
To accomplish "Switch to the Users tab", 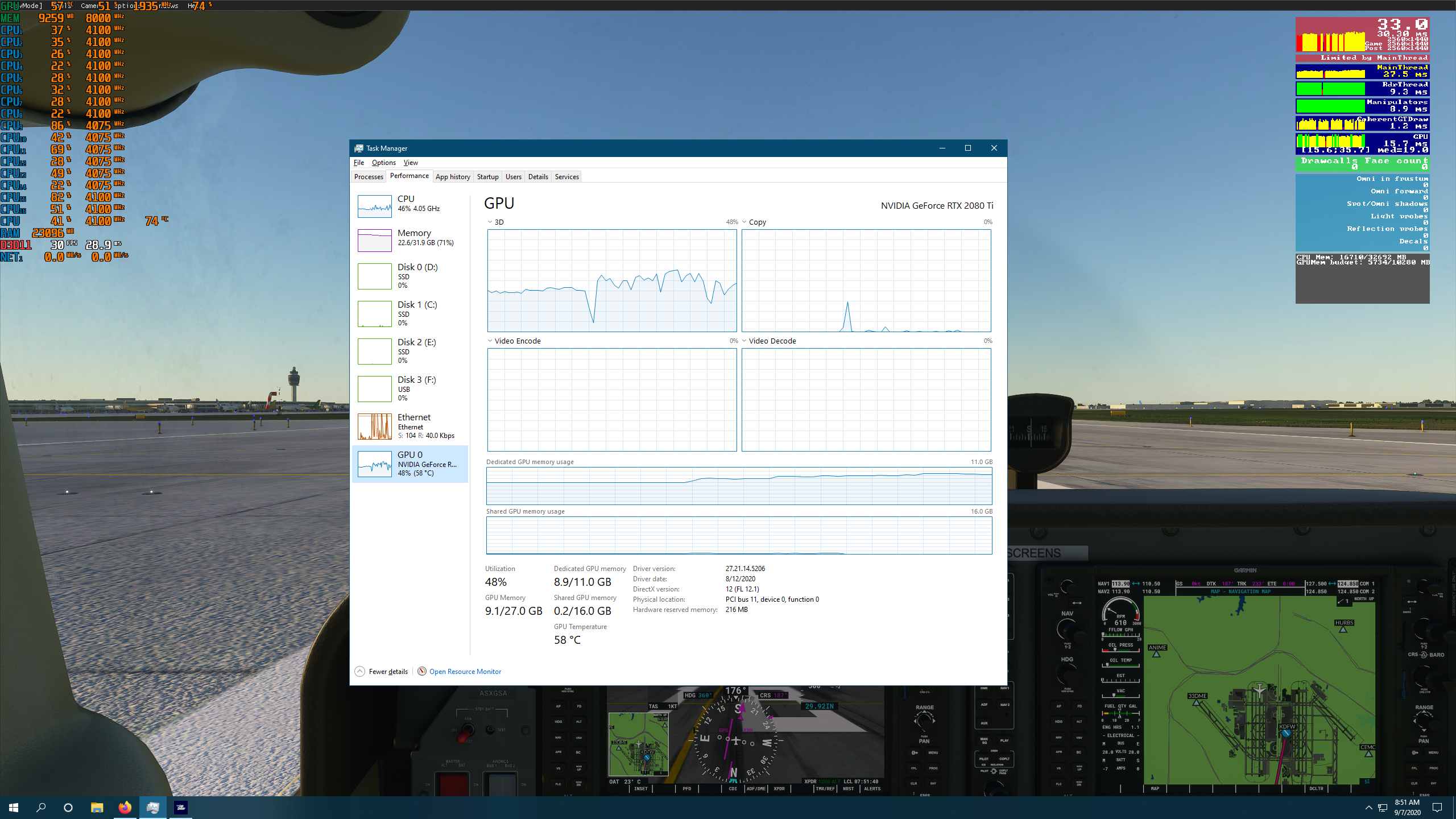I will [513, 177].
